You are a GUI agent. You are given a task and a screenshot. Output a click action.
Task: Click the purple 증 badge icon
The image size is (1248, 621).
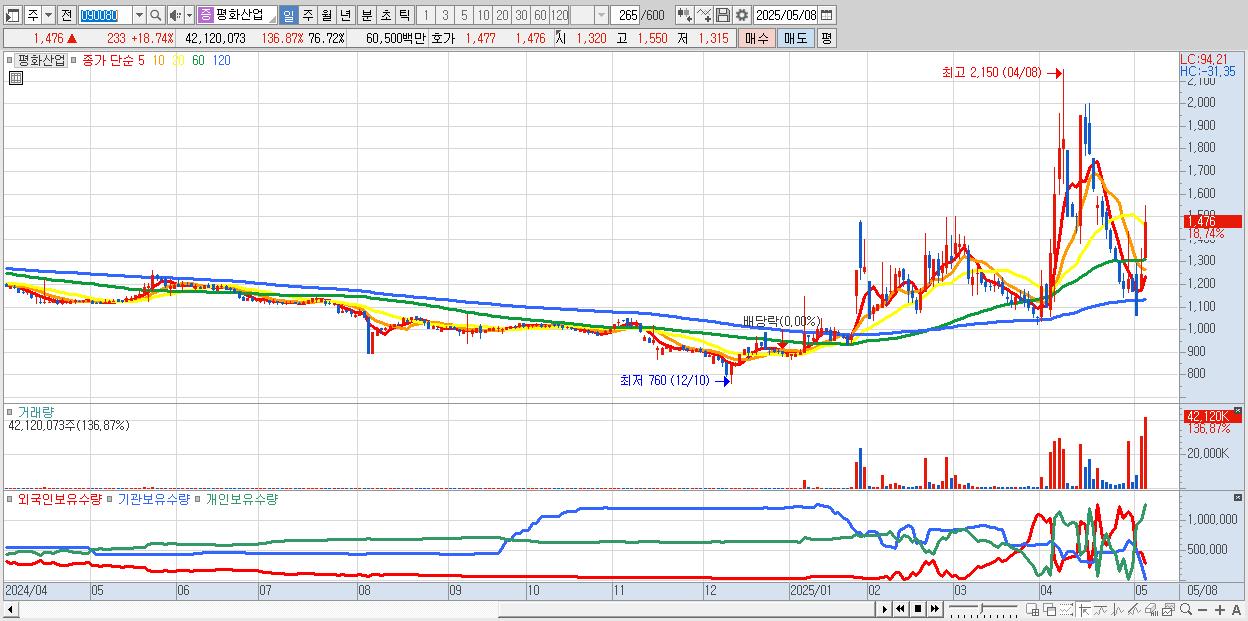[205, 15]
